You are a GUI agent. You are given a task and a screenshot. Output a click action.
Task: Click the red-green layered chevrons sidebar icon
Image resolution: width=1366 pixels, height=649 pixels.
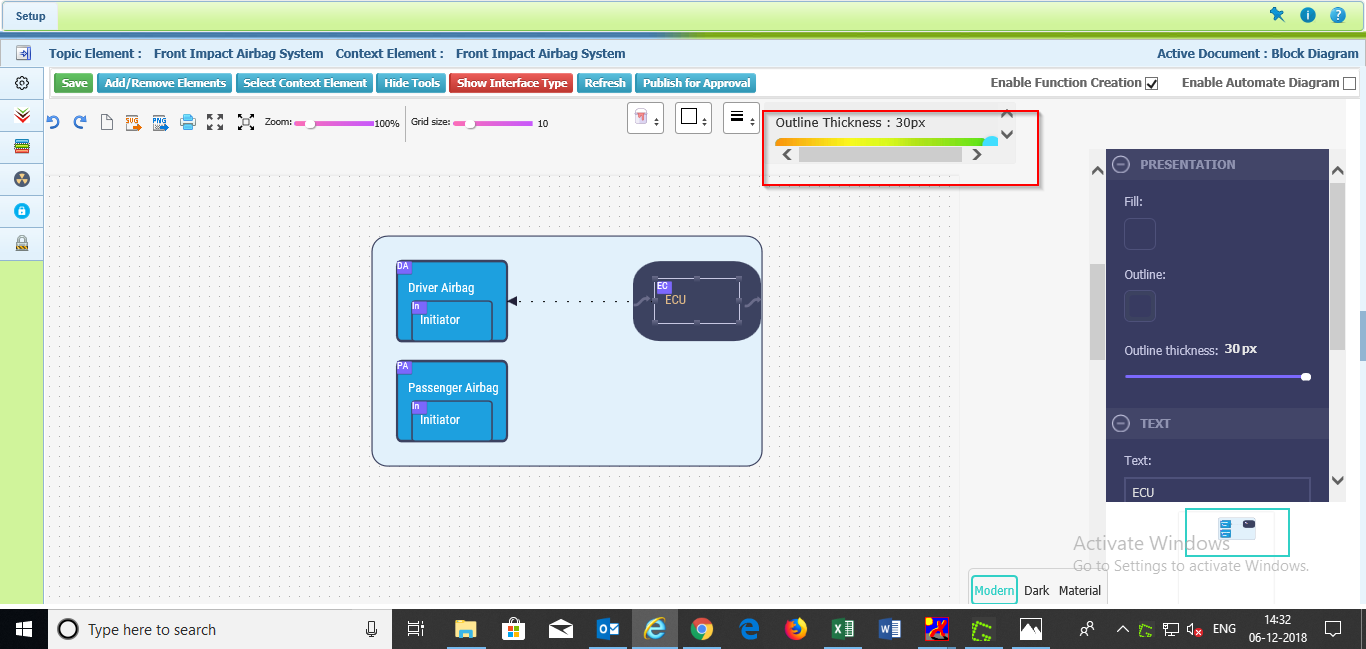pyautogui.click(x=22, y=116)
